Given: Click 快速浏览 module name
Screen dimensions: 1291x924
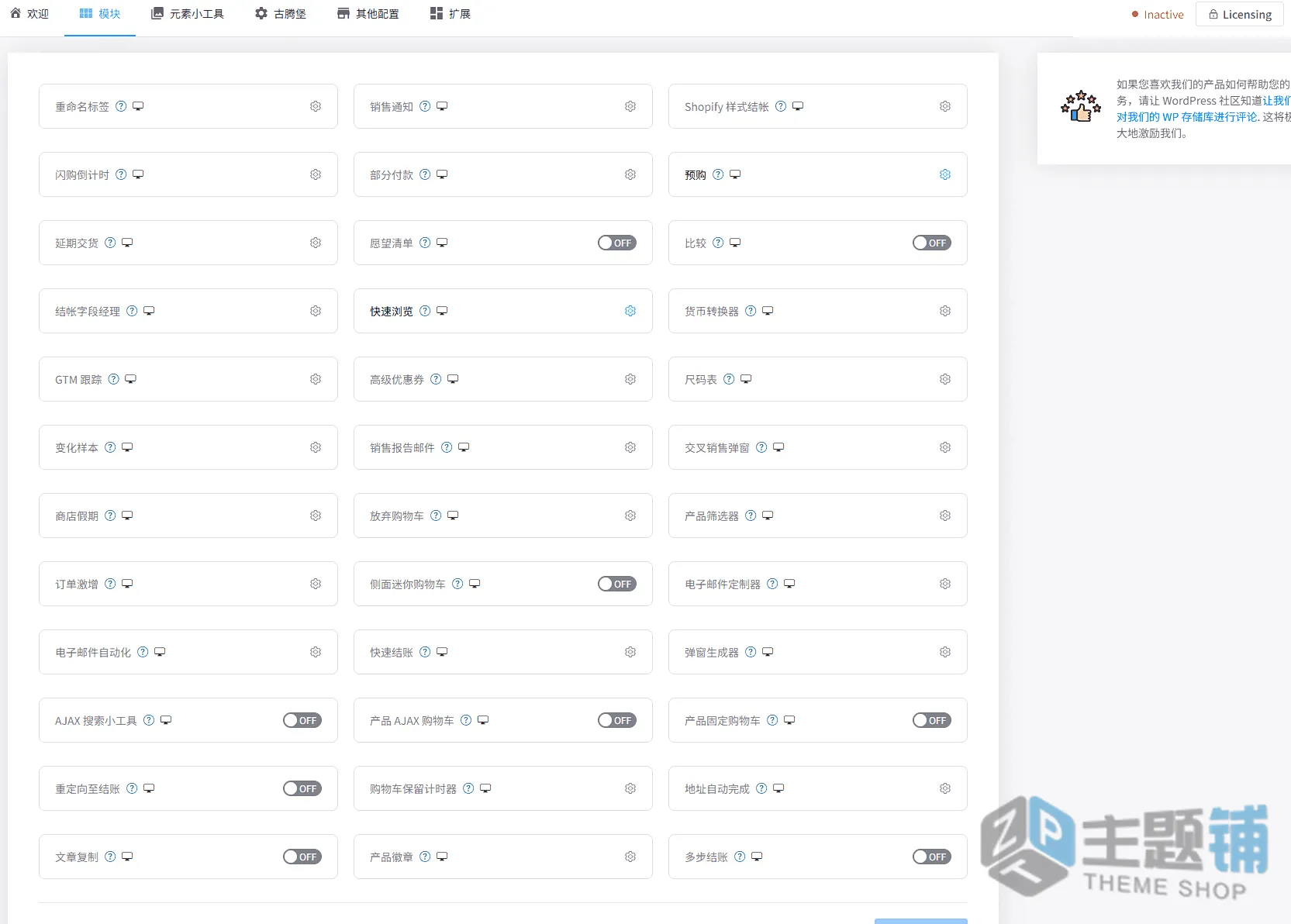Looking at the screenshot, I should [x=392, y=311].
